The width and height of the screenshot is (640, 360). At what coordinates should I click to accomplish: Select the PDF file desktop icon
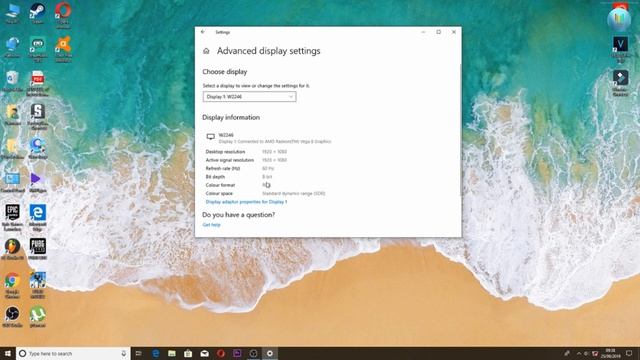[38, 83]
